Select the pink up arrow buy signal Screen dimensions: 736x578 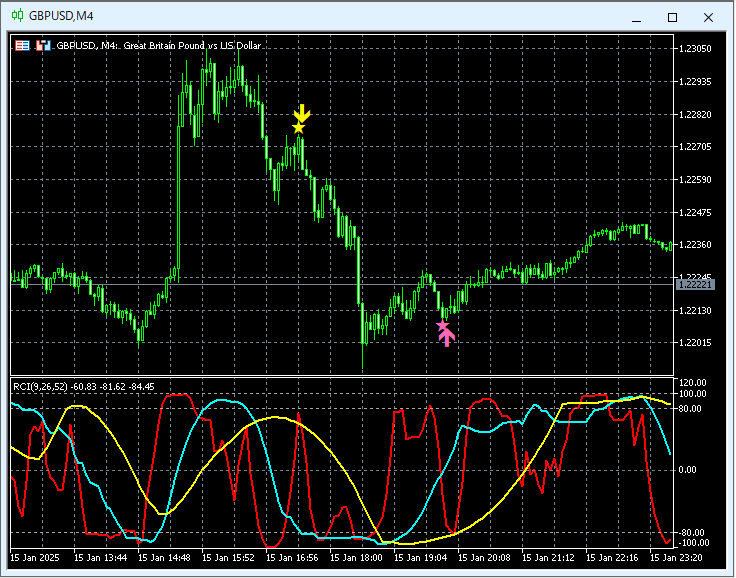(x=447, y=338)
